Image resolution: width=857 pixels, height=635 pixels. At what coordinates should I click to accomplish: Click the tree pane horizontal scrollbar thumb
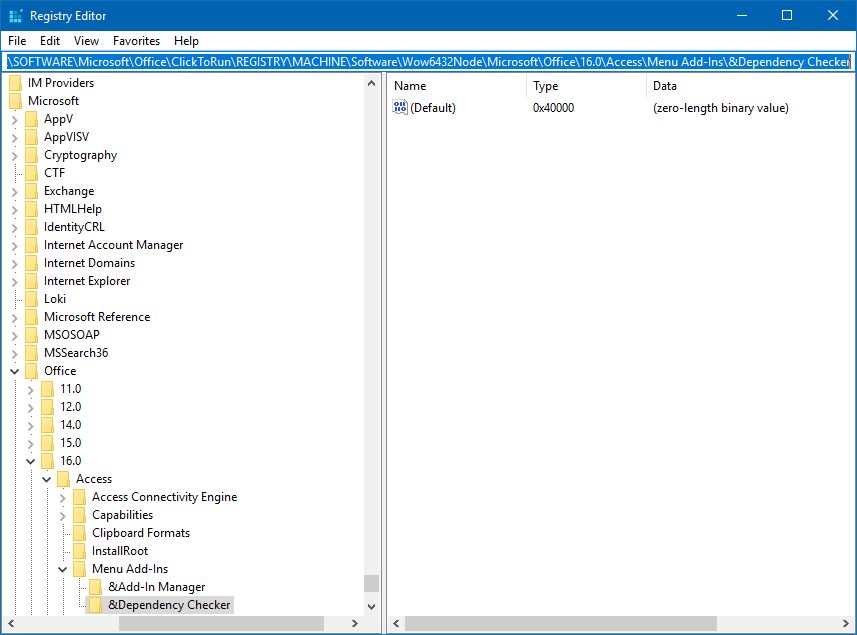[x=221, y=623]
